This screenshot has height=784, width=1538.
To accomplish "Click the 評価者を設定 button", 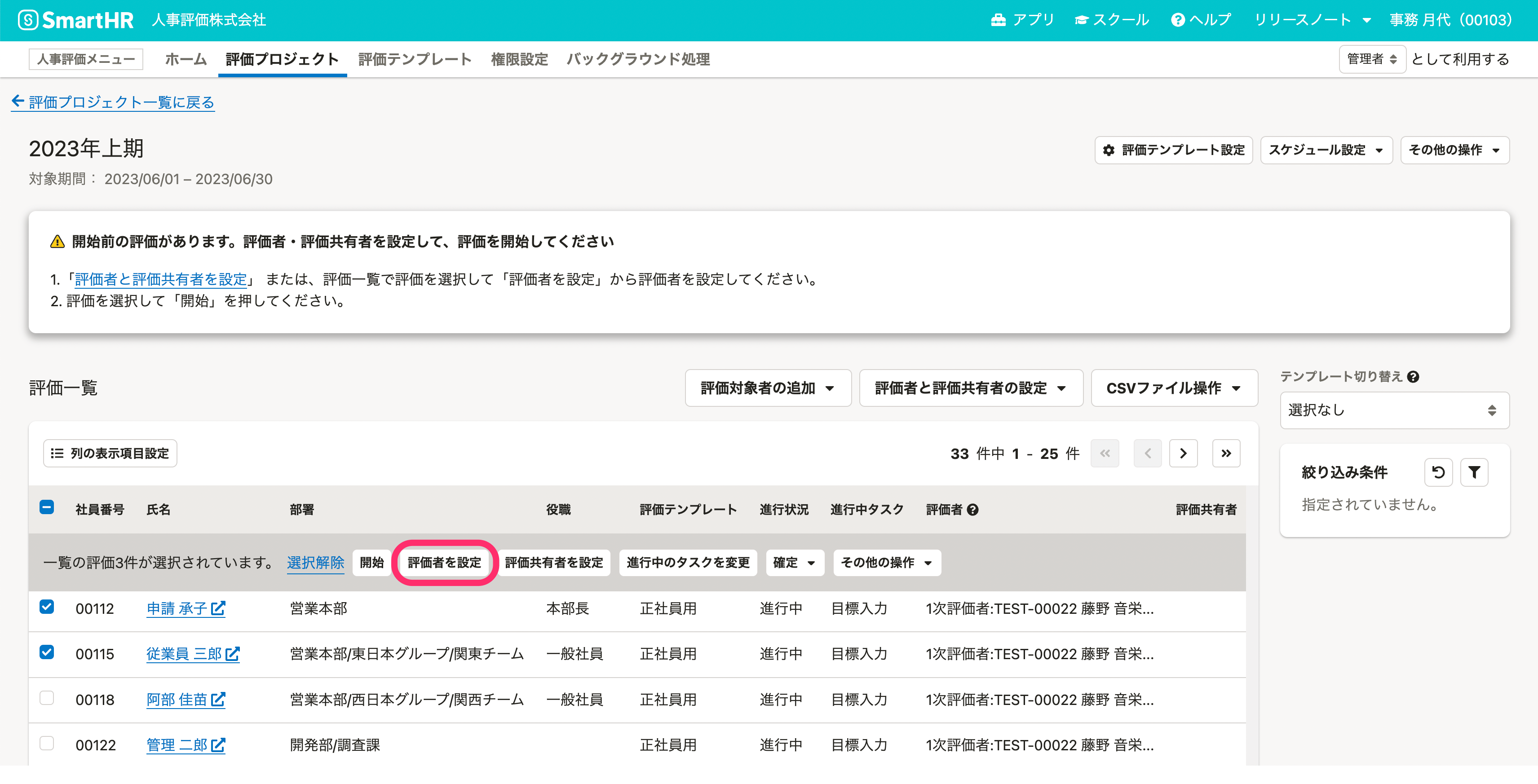I will click(x=444, y=563).
